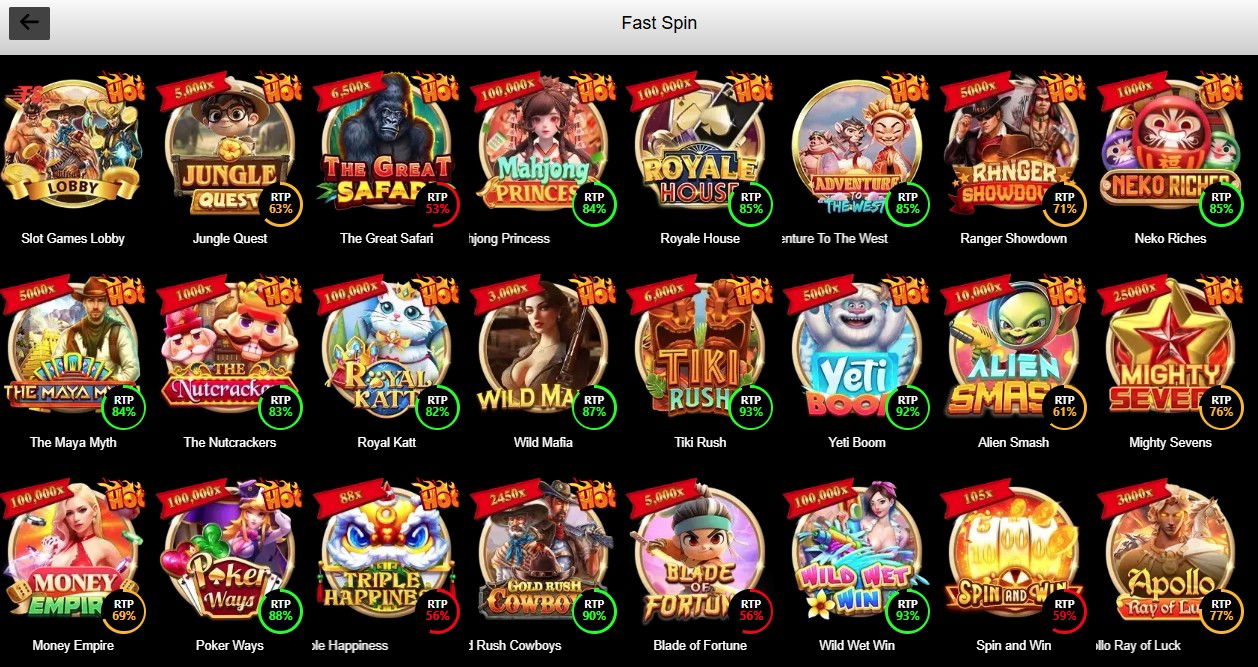Open the Yeti Boom game icon
Viewport: 1258px width, 667px height.
click(857, 350)
